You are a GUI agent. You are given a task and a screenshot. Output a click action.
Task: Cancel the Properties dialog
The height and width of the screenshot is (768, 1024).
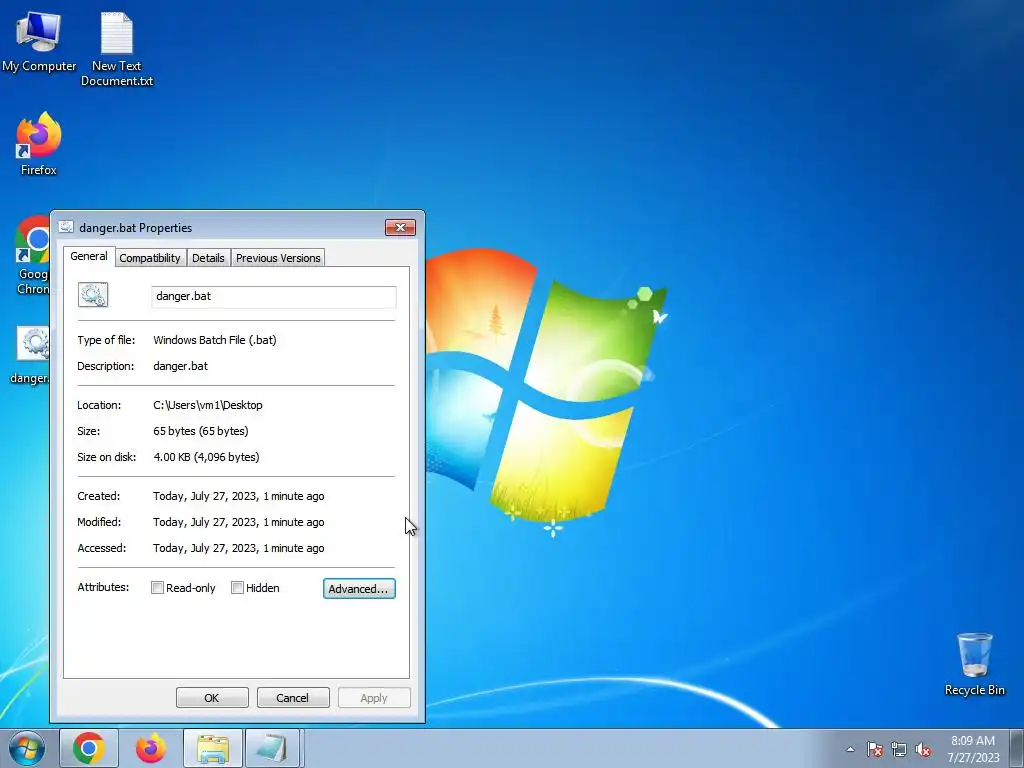[x=293, y=697]
